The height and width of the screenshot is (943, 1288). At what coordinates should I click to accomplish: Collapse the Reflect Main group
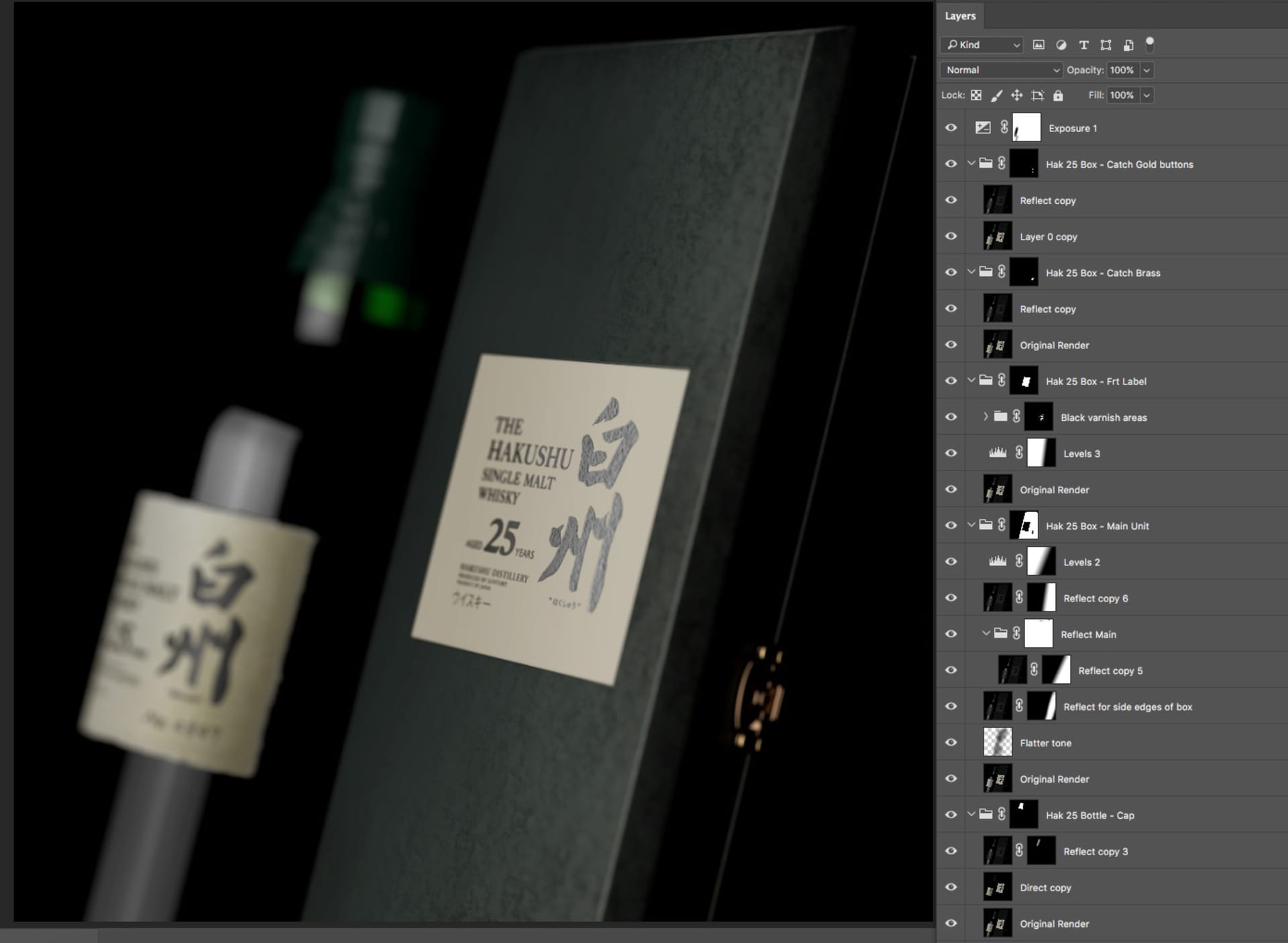click(x=985, y=634)
